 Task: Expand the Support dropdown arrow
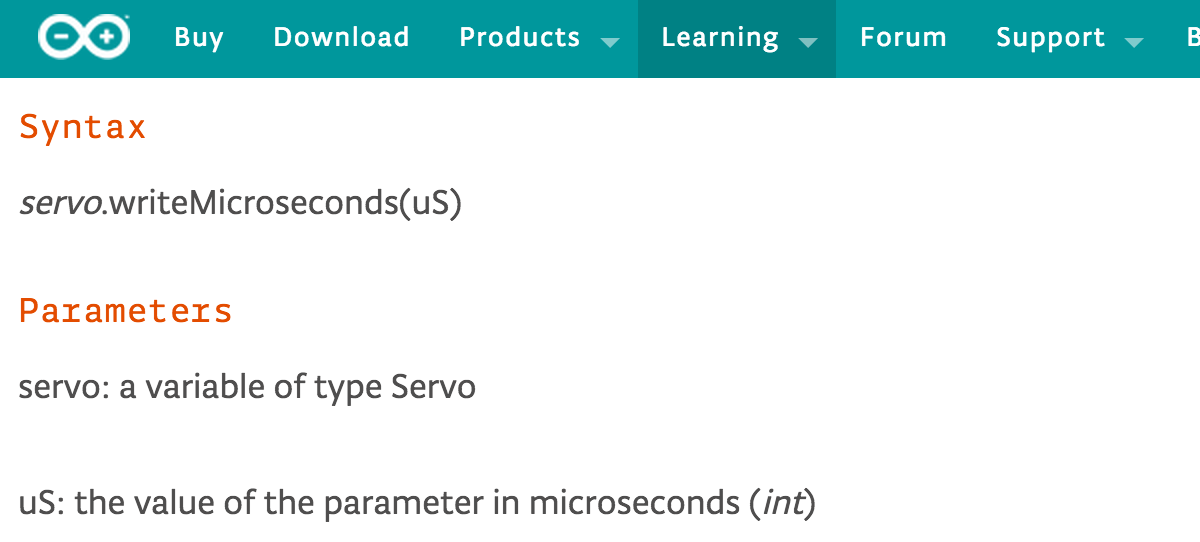[x=1133, y=42]
